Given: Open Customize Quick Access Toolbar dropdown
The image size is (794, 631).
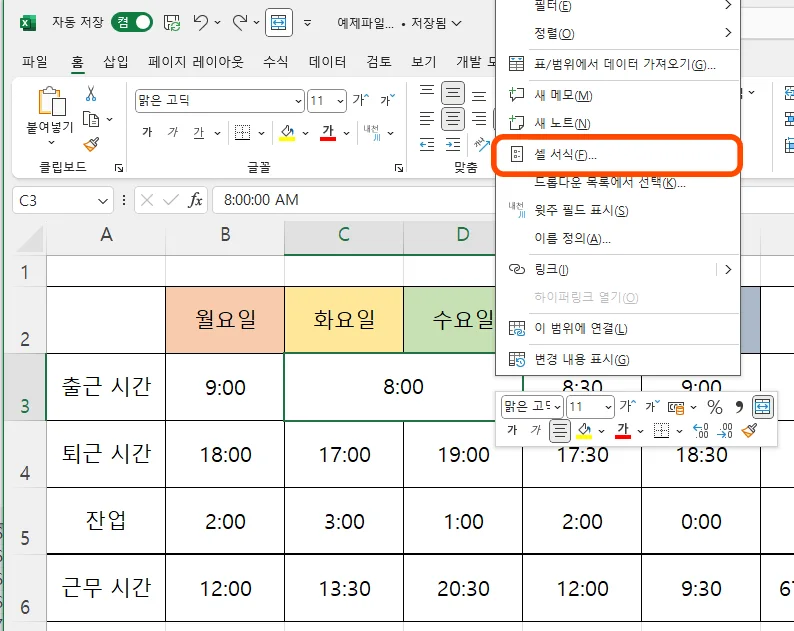Looking at the screenshot, I should [307, 23].
